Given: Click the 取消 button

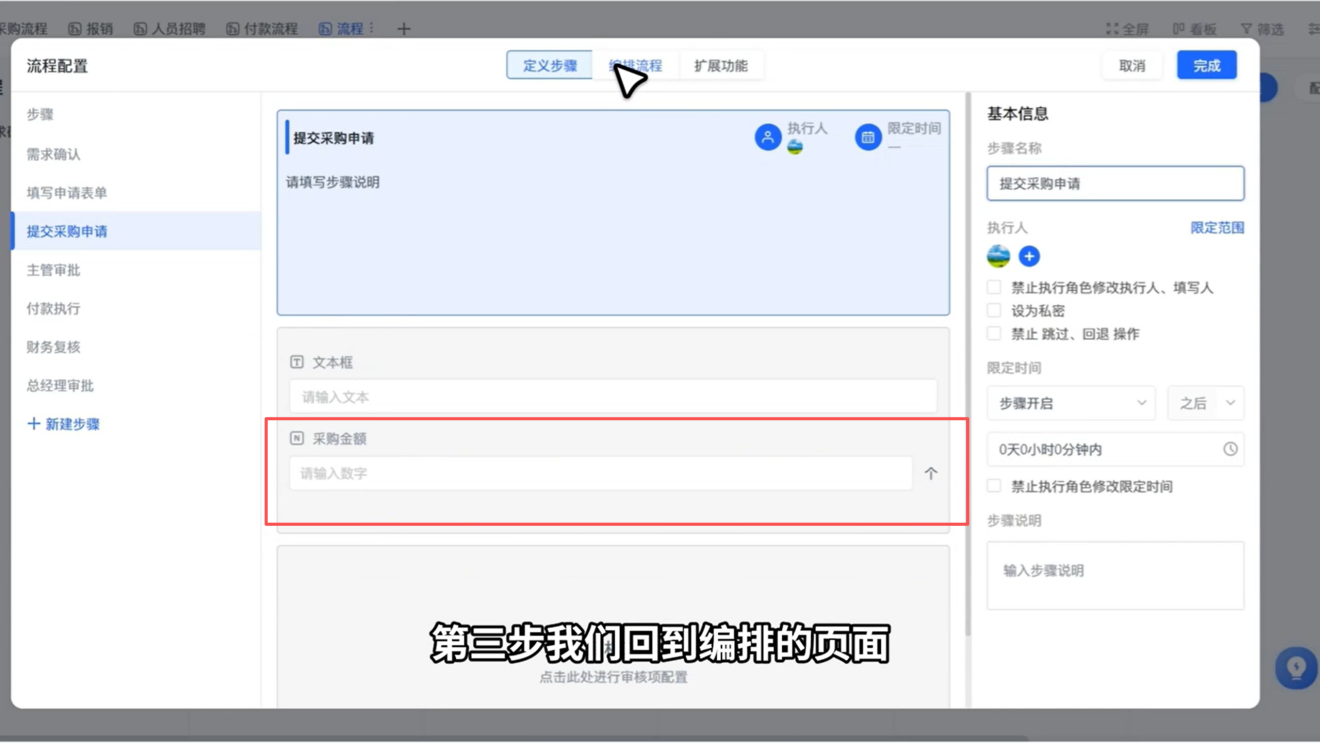Looking at the screenshot, I should pyautogui.click(x=1132, y=65).
